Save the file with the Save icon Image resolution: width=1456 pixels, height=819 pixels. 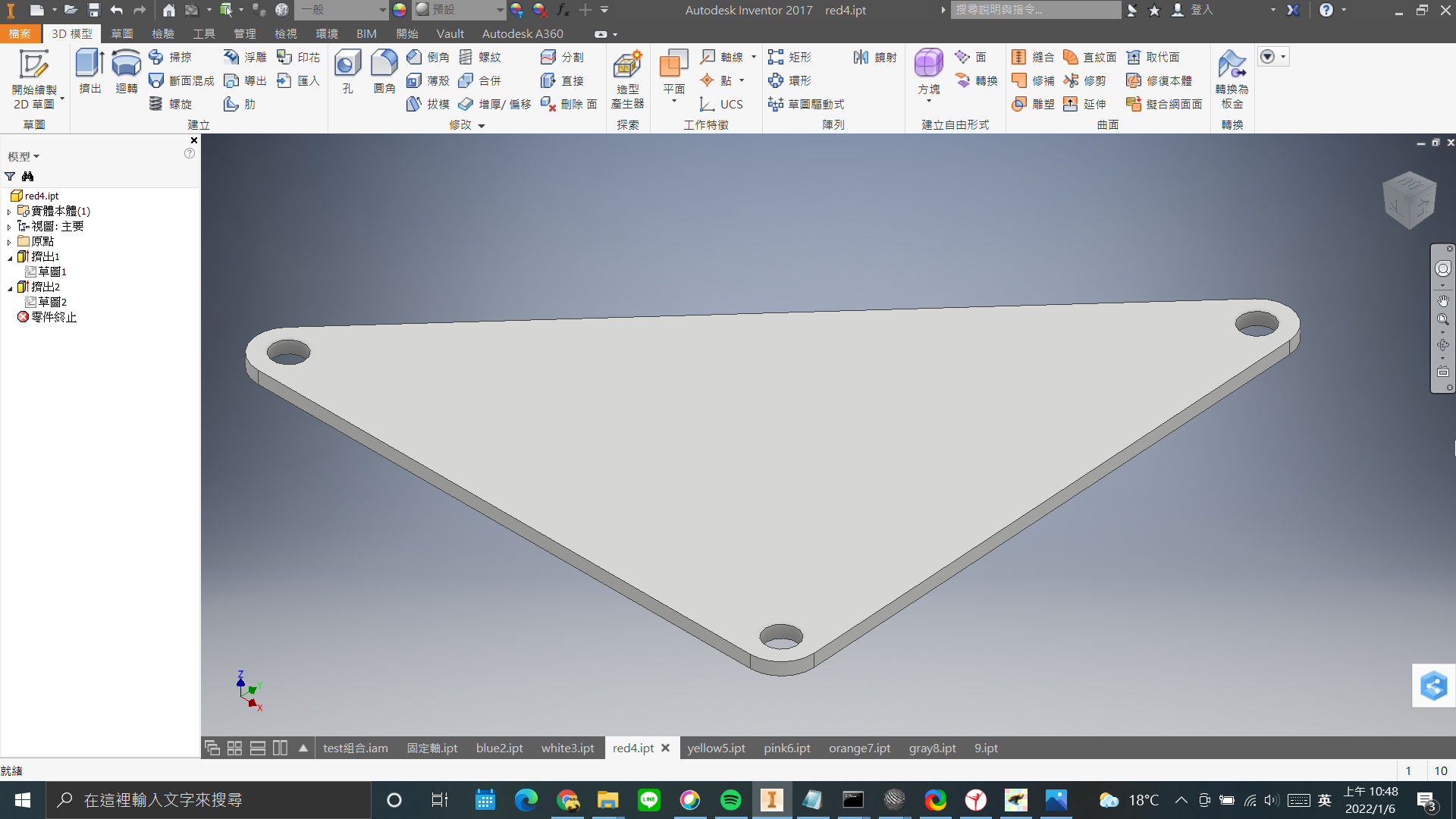tap(93, 10)
